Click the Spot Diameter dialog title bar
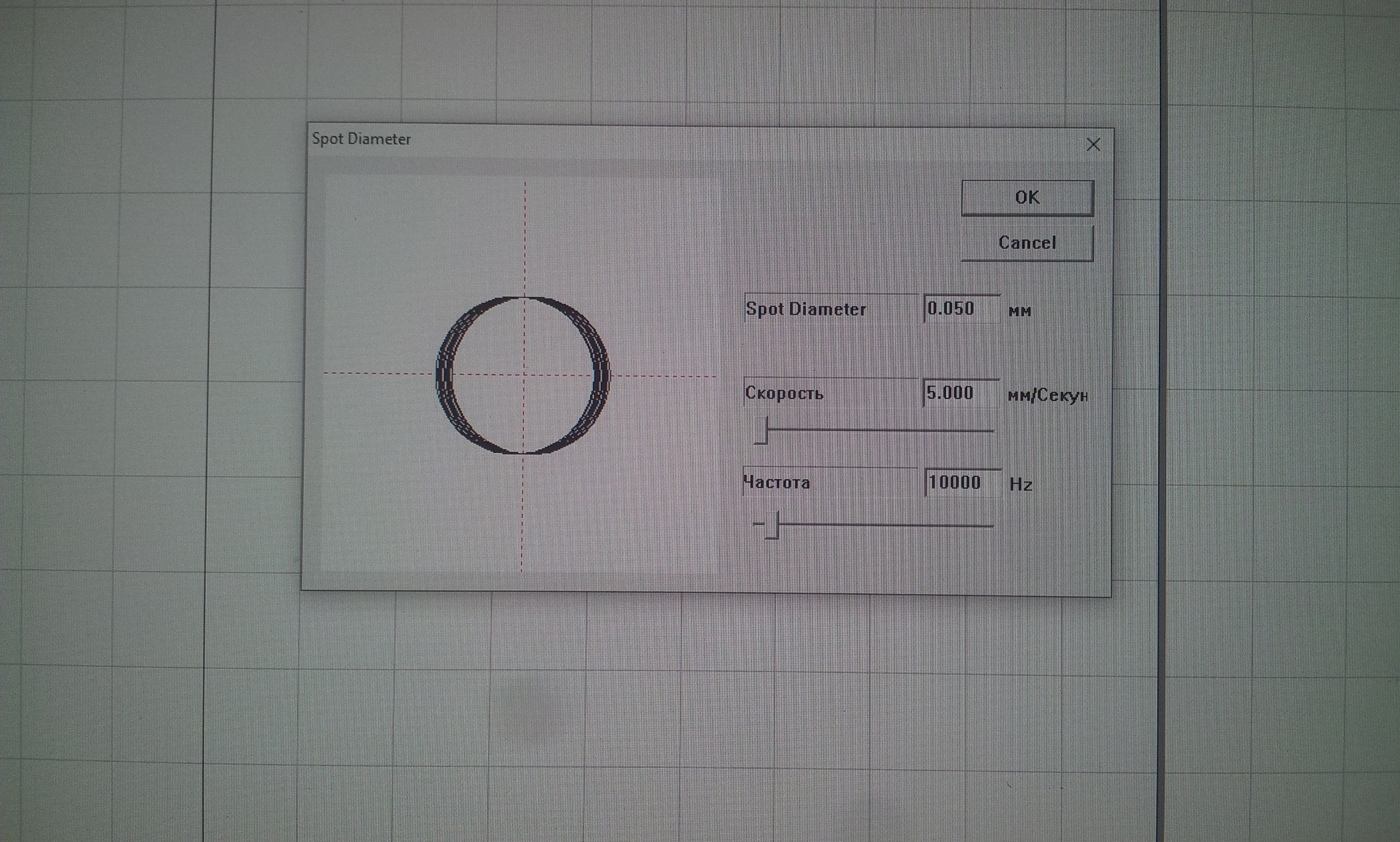The image size is (1400, 842). [x=684, y=140]
